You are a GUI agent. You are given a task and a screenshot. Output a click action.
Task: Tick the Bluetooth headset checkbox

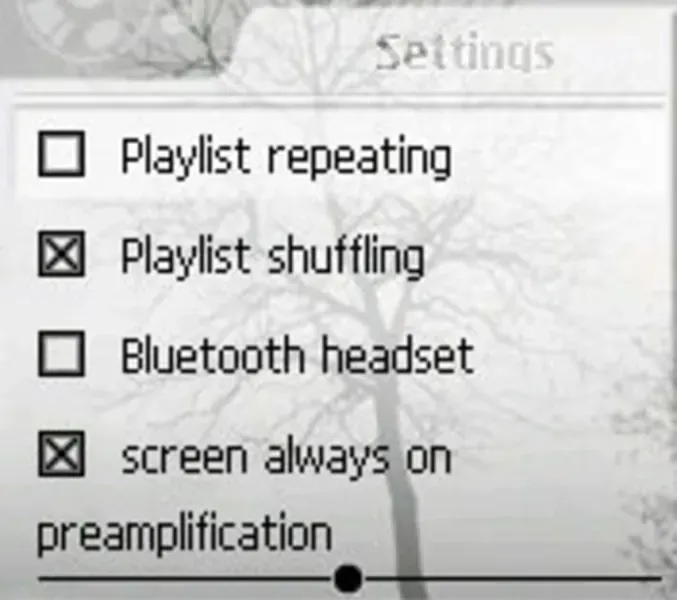click(x=61, y=354)
